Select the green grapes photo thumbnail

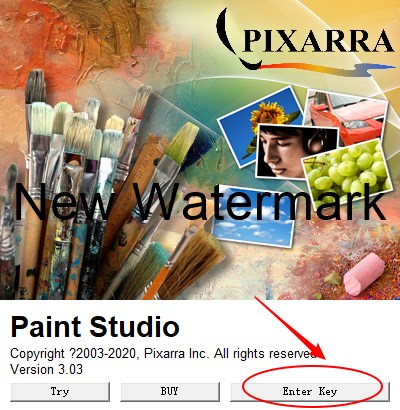pyautogui.click(x=350, y=175)
